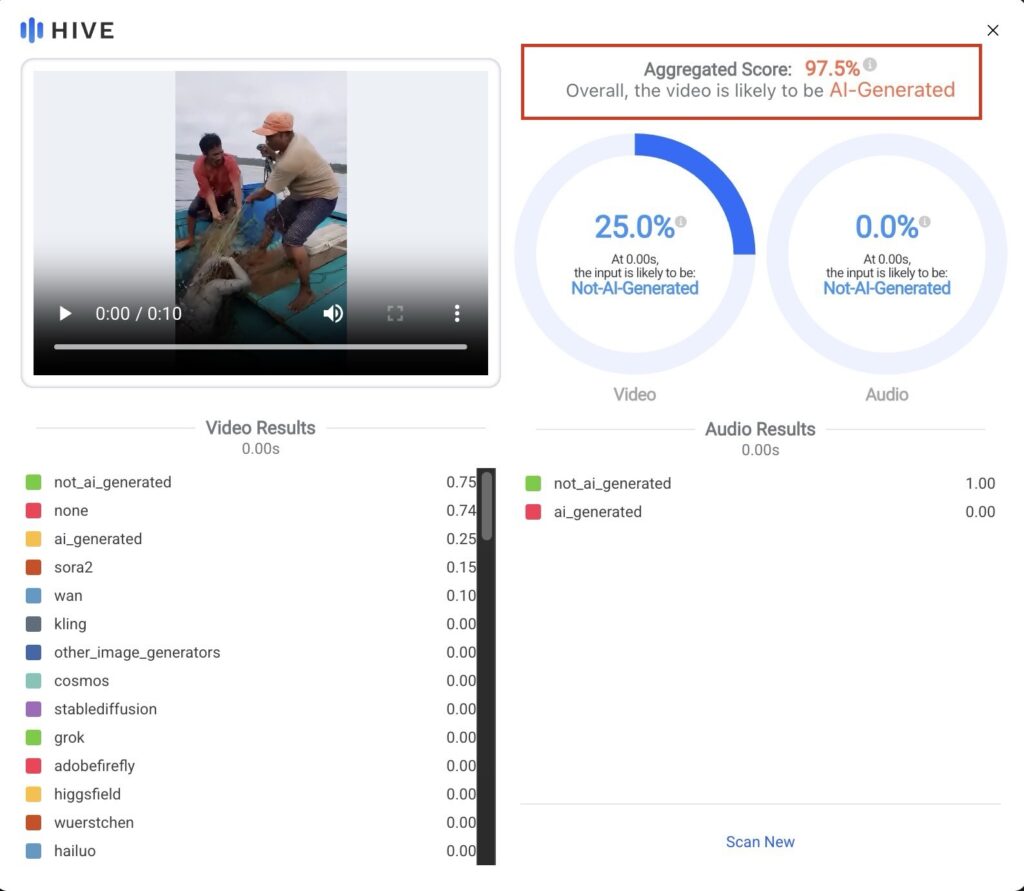The width and height of the screenshot is (1024, 891).
Task: Close the Hive results dialog
Action: (993, 31)
